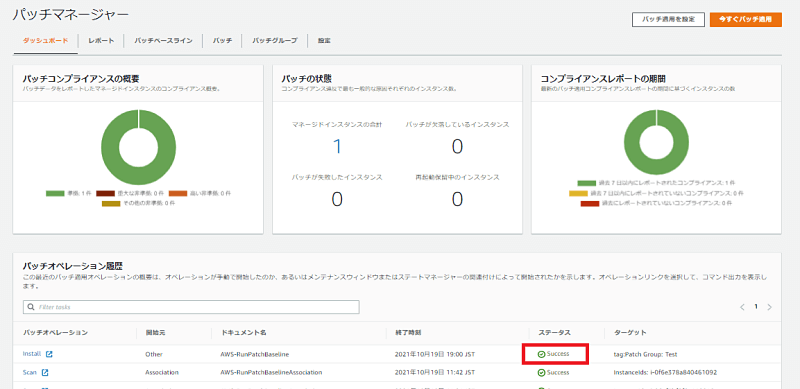Click patch compliance overview donut chart
Image resolution: width=800 pixels, height=389 pixels.
coord(138,148)
